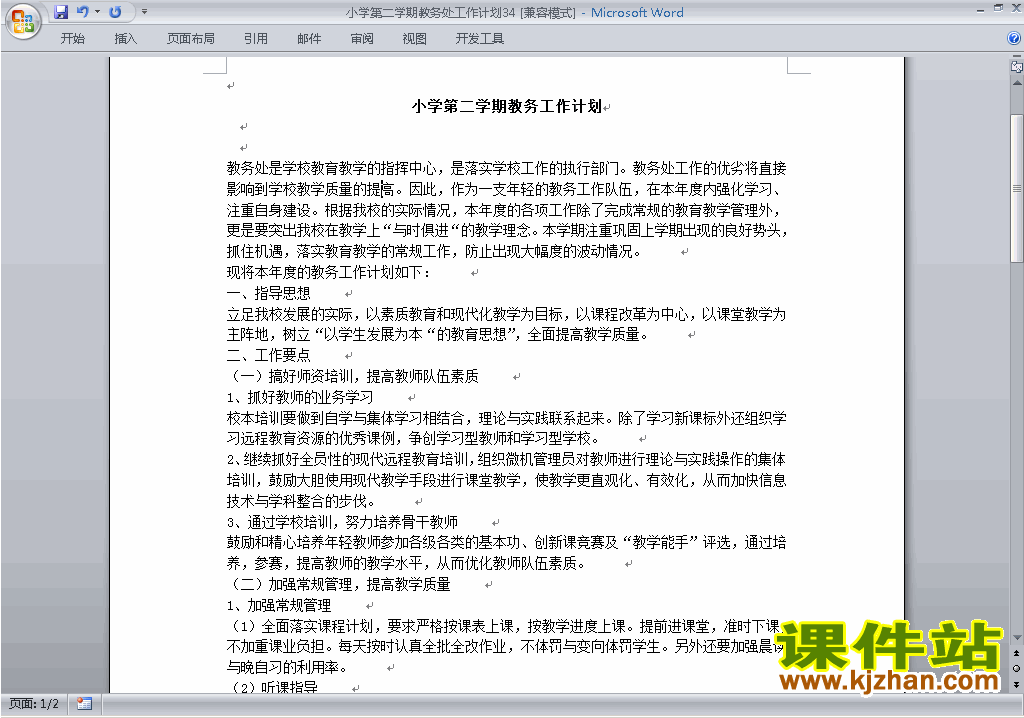This screenshot has height=718, width=1024.
Task: Select the 开发工具 ribbon tab
Action: [479, 39]
